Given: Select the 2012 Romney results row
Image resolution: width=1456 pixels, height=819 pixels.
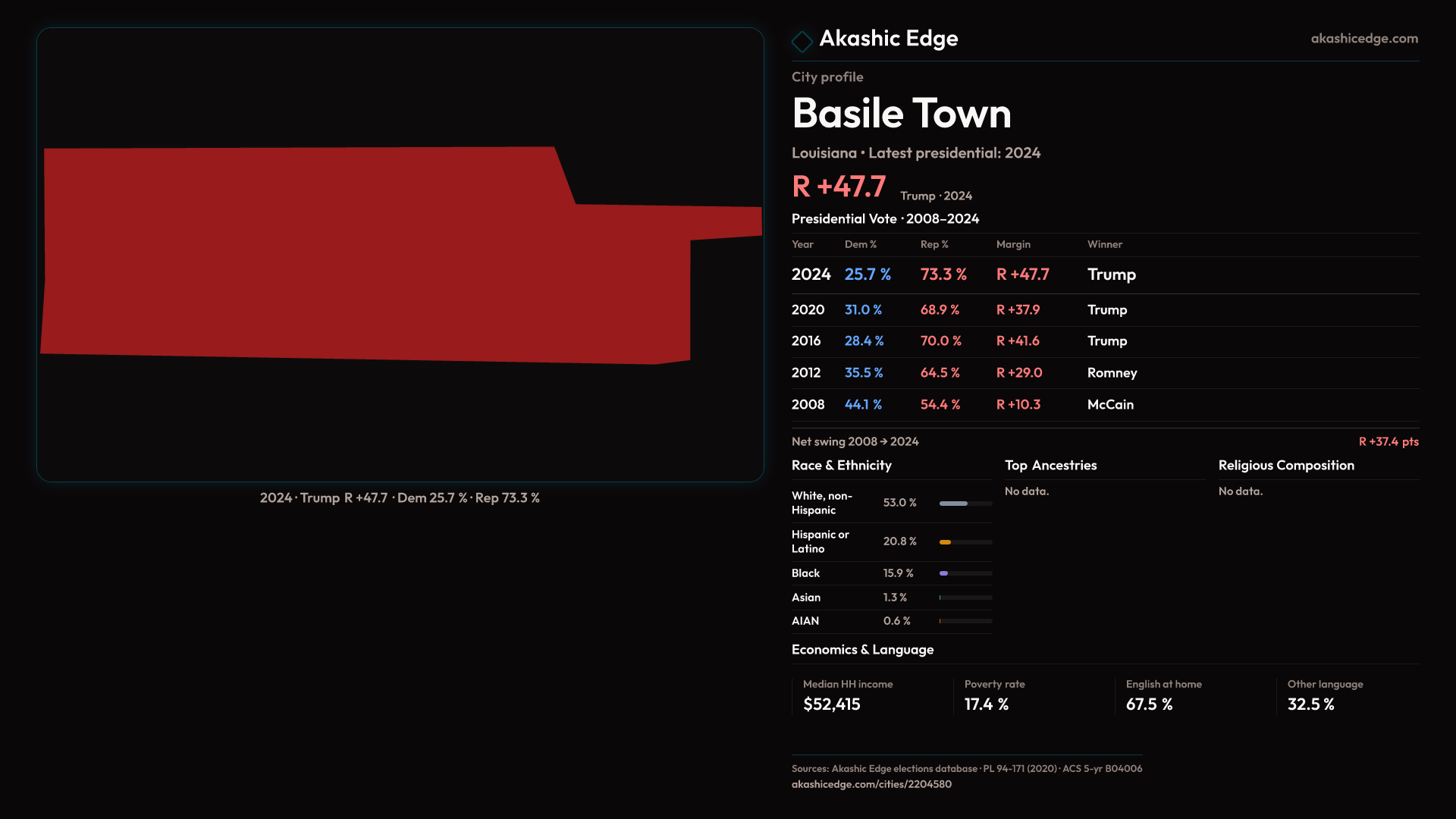Looking at the screenshot, I should click(x=1104, y=373).
